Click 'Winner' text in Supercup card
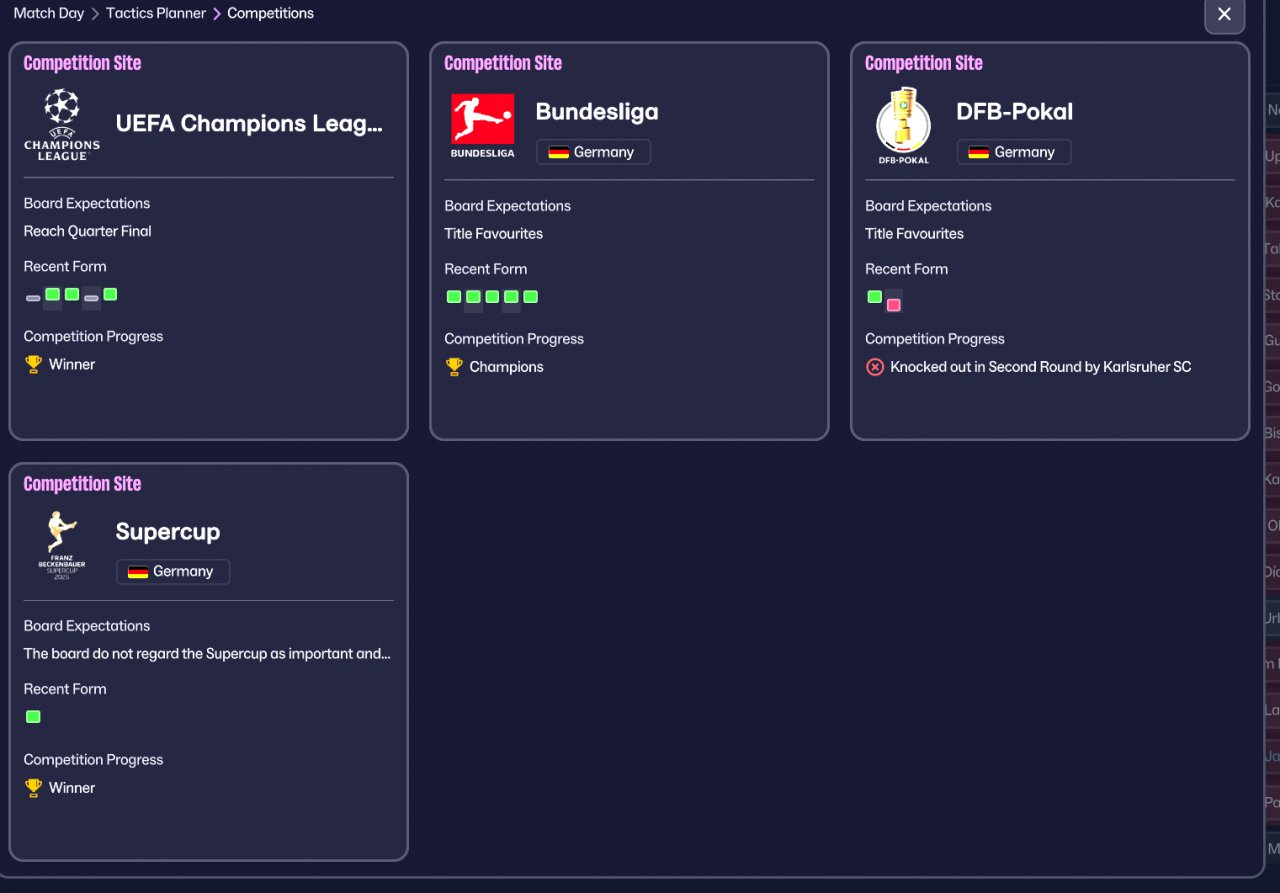 72,788
